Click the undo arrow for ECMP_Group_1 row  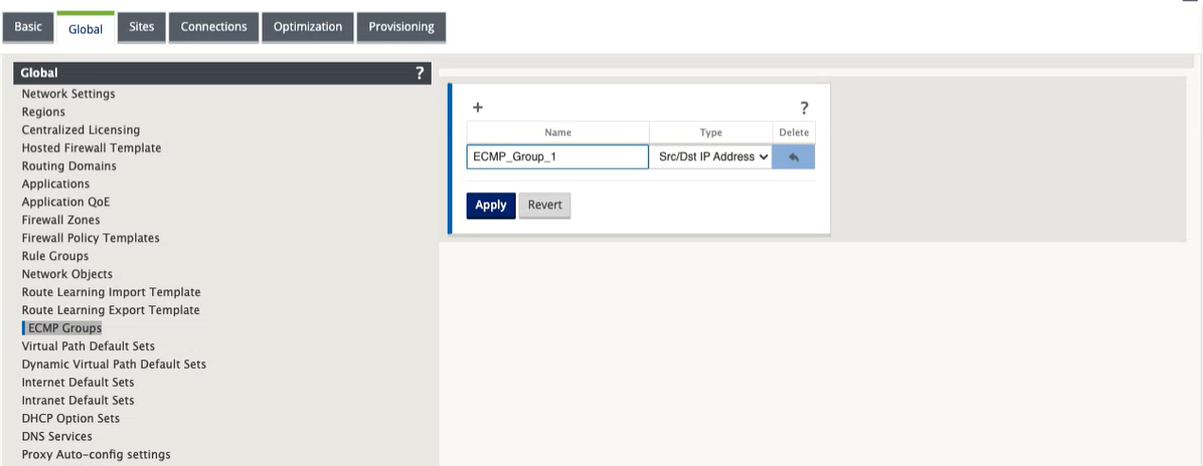tap(793, 157)
